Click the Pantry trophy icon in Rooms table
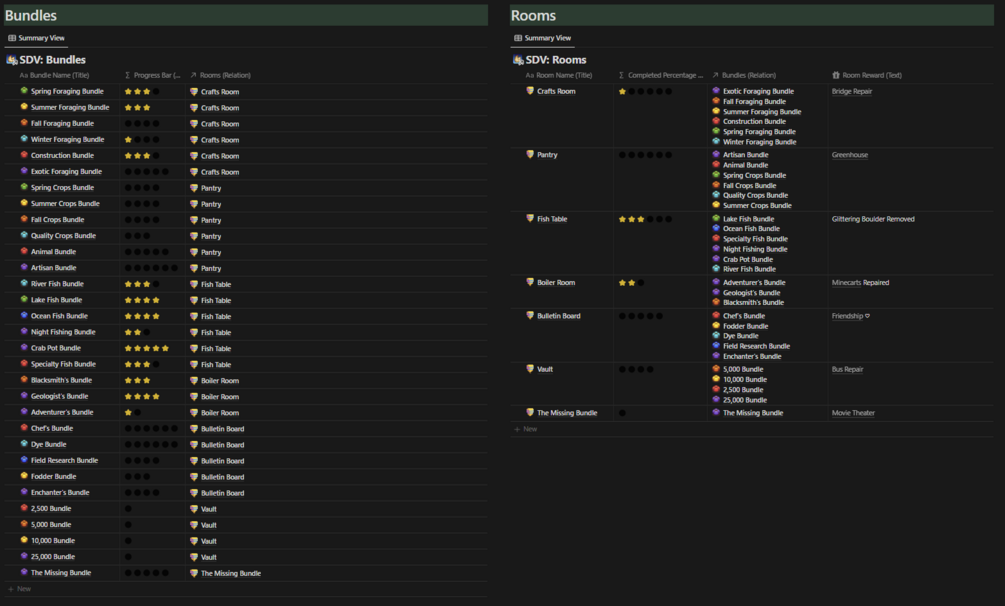Screen dimensions: 1005x606 530,155
